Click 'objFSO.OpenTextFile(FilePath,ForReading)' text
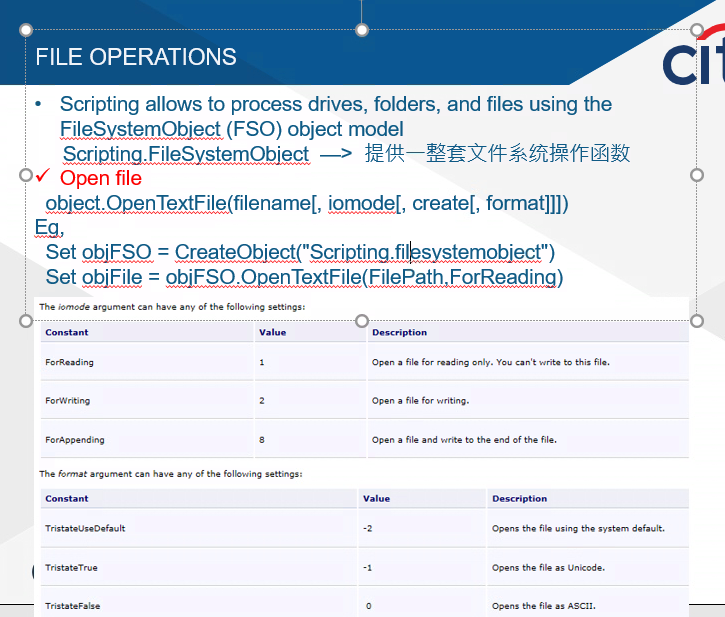725x617 pixels. pos(364,277)
